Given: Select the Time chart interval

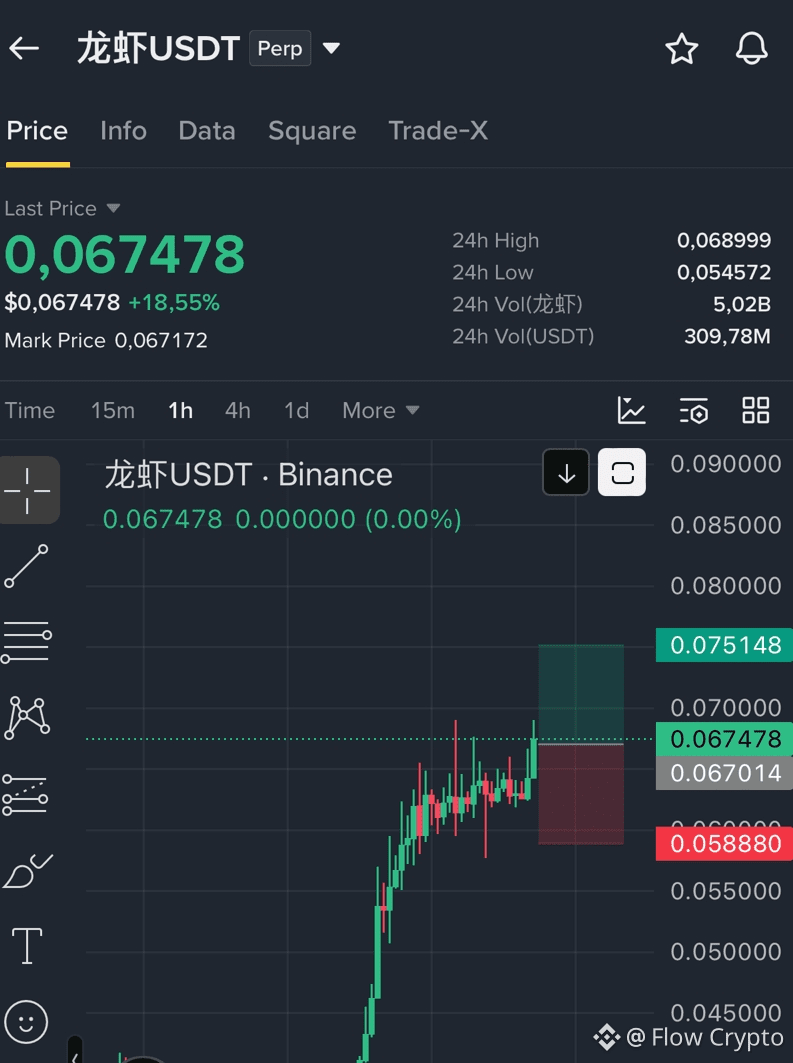Looking at the screenshot, I should pos(30,410).
